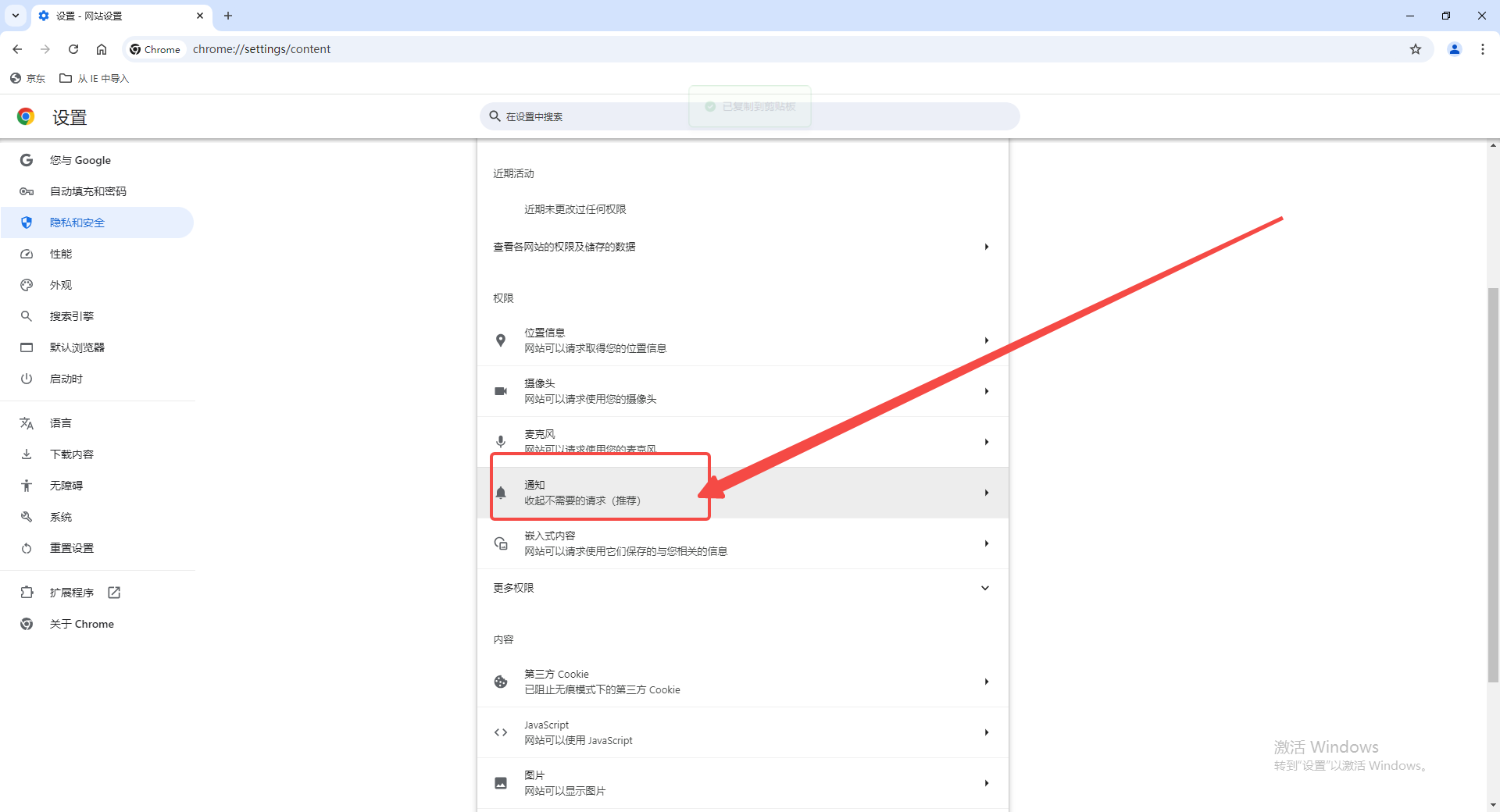Image resolution: width=1500 pixels, height=812 pixels.
Task: Open 性能 settings section
Action: click(98, 254)
